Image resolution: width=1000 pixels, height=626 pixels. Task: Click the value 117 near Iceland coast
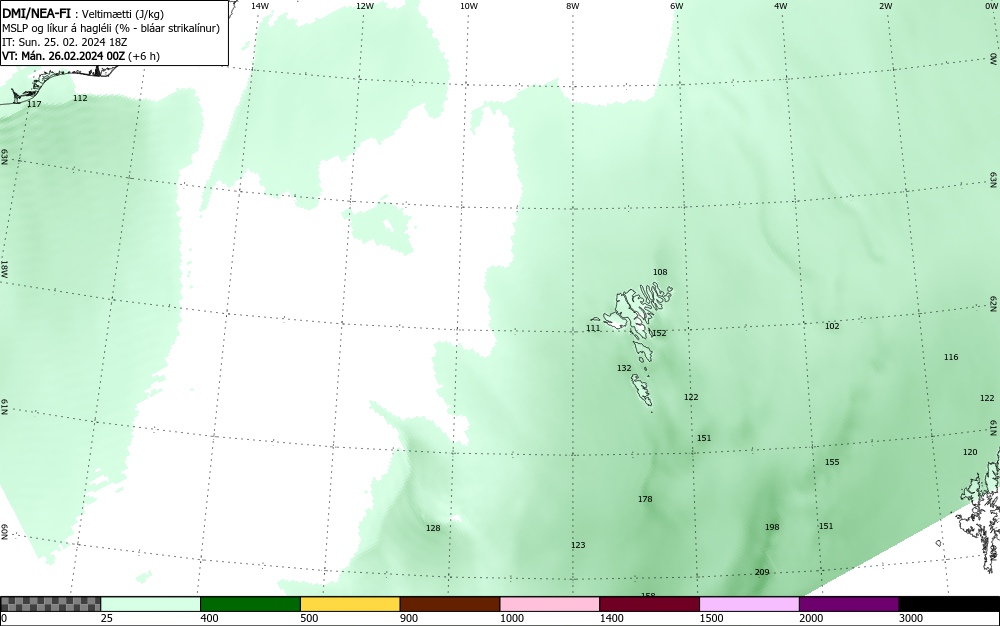34,104
